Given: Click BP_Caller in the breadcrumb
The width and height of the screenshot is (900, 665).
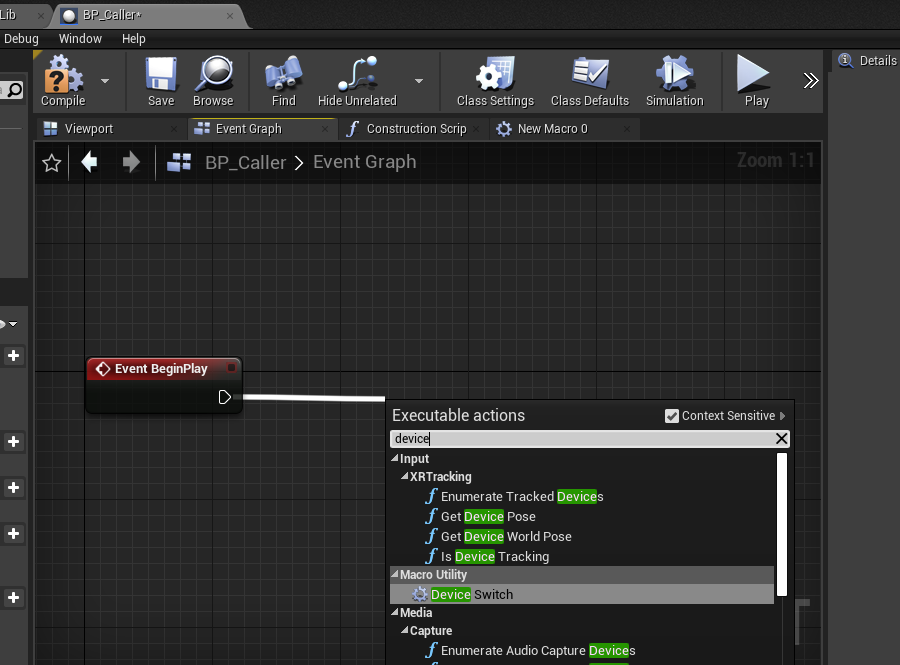Looking at the screenshot, I should click(x=246, y=162).
